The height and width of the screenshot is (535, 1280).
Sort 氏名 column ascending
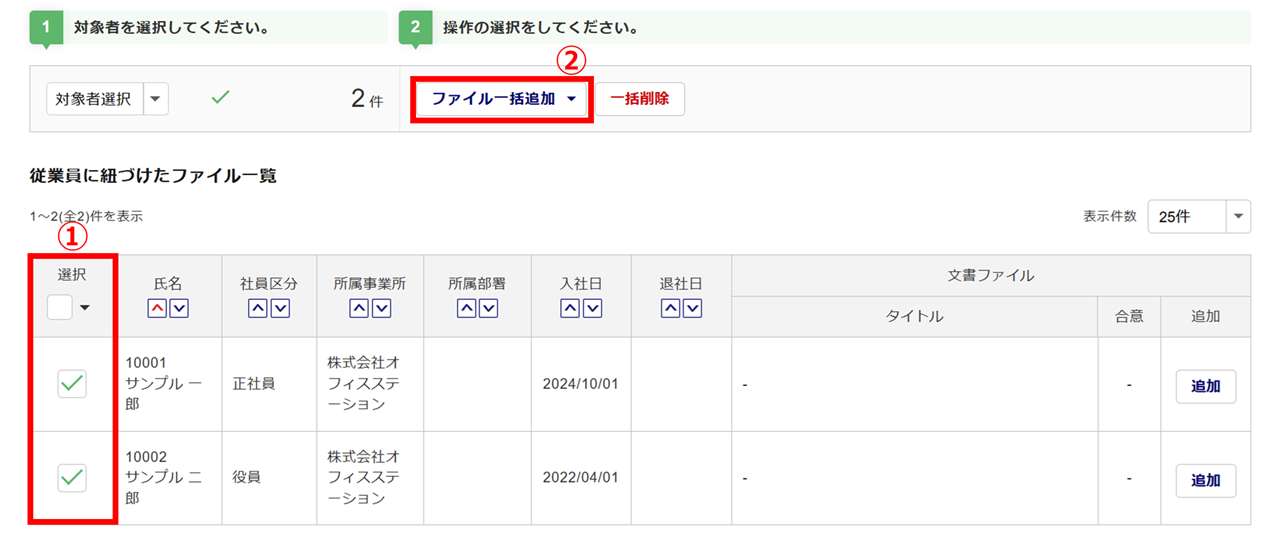tap(157, 309)
